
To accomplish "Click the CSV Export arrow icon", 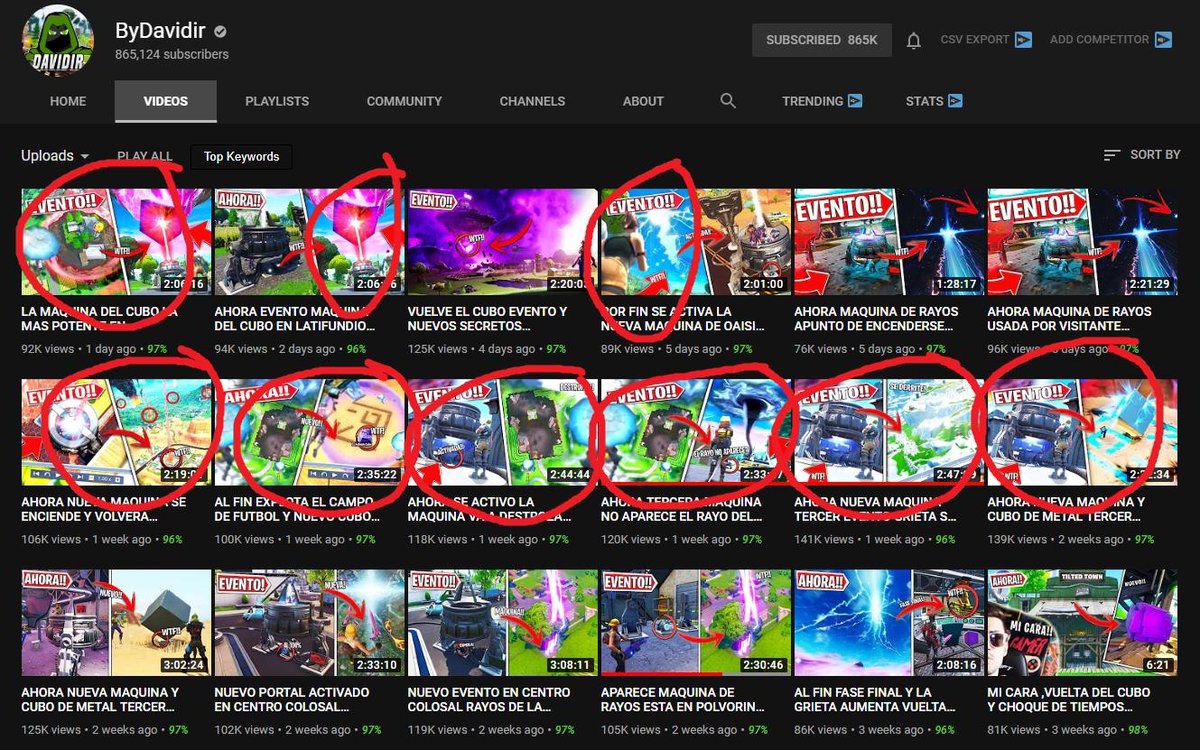I will tap(1023, 40).
